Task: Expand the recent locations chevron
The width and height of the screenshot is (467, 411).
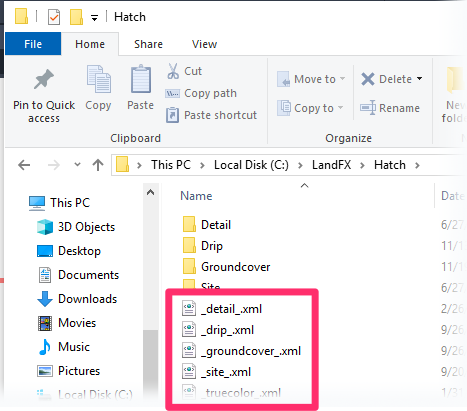Action: 77,164
